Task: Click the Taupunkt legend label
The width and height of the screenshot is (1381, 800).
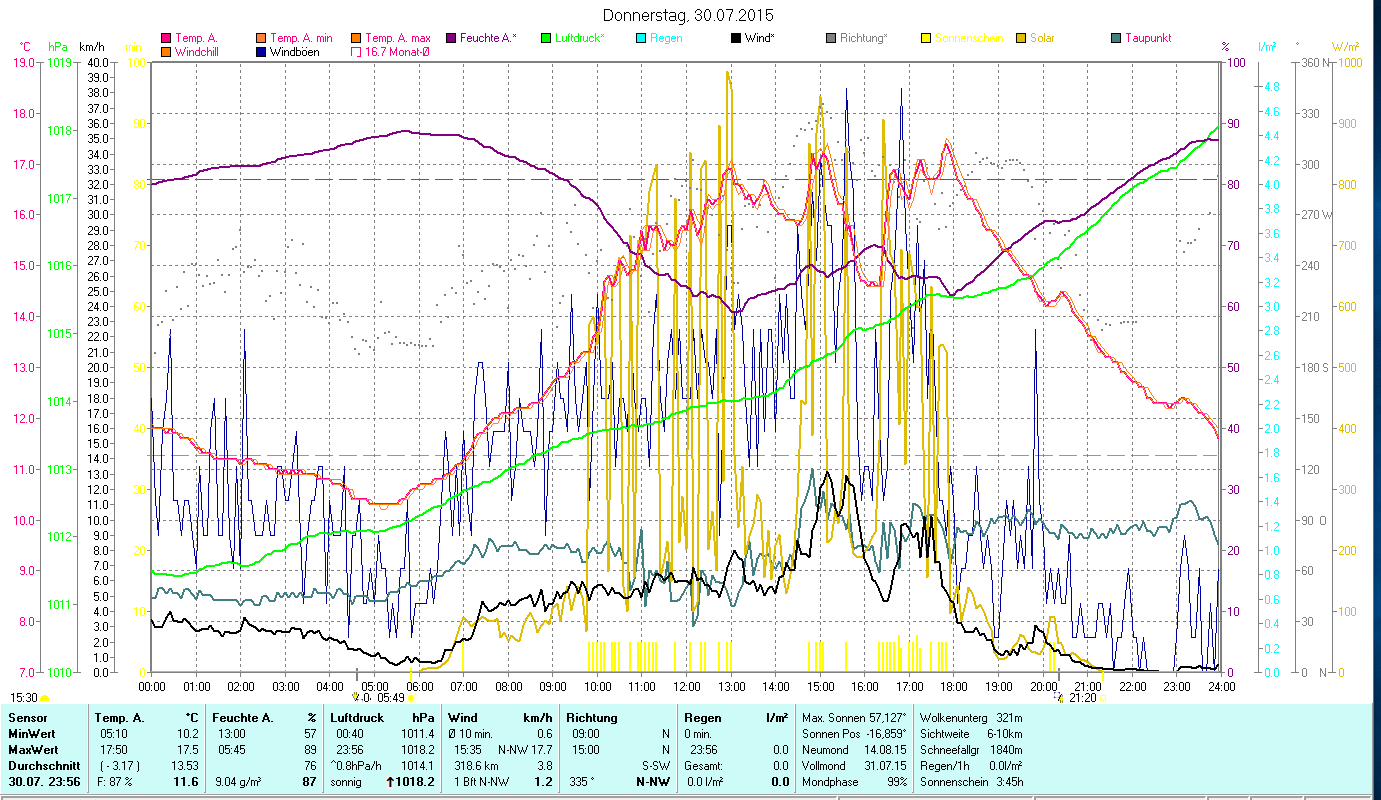Action: 1147,38
